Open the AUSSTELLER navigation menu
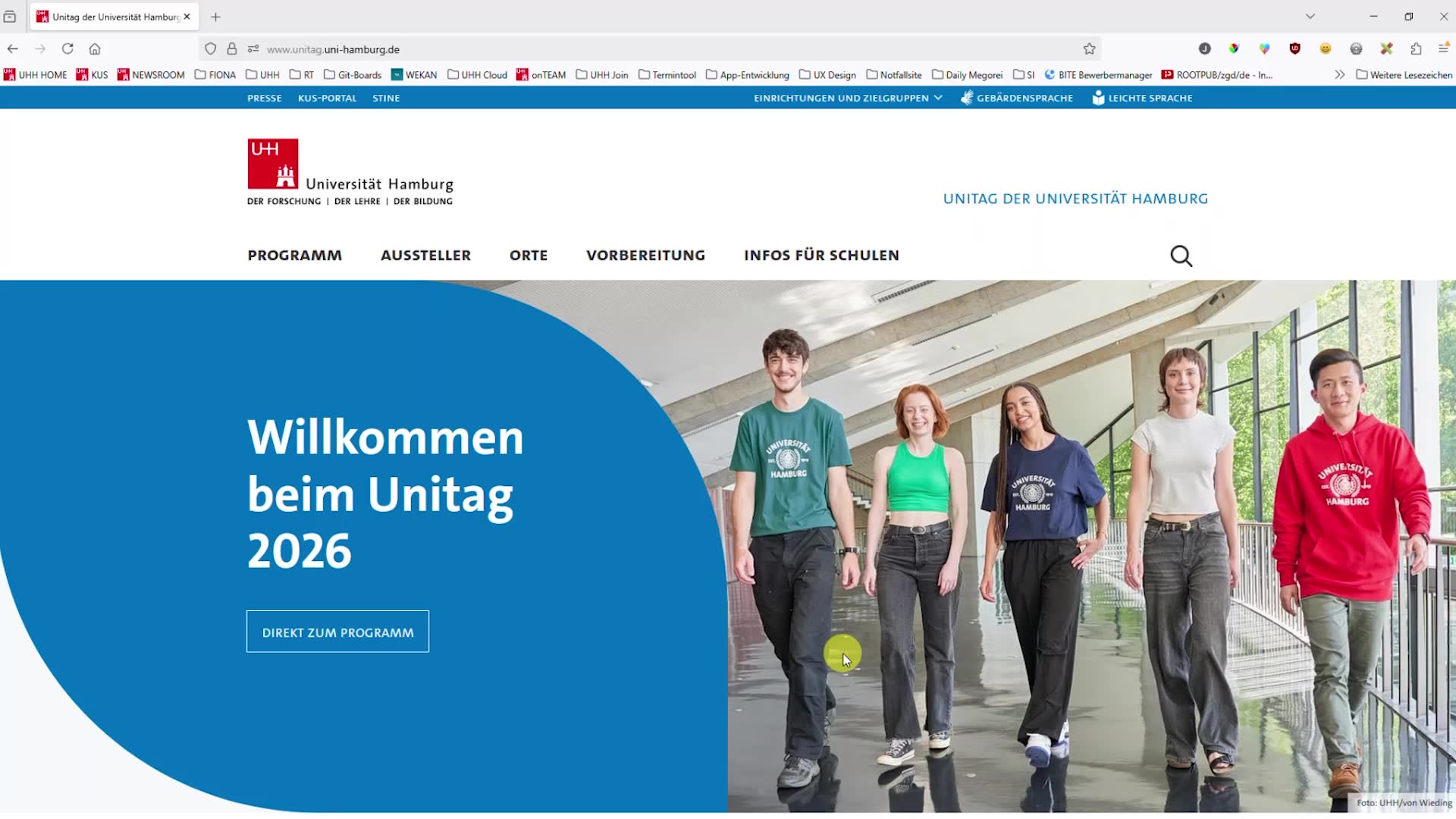Image resolution: width=1456 pixels, height=819 pixels. pyautogui.click(x=426, y=256)
